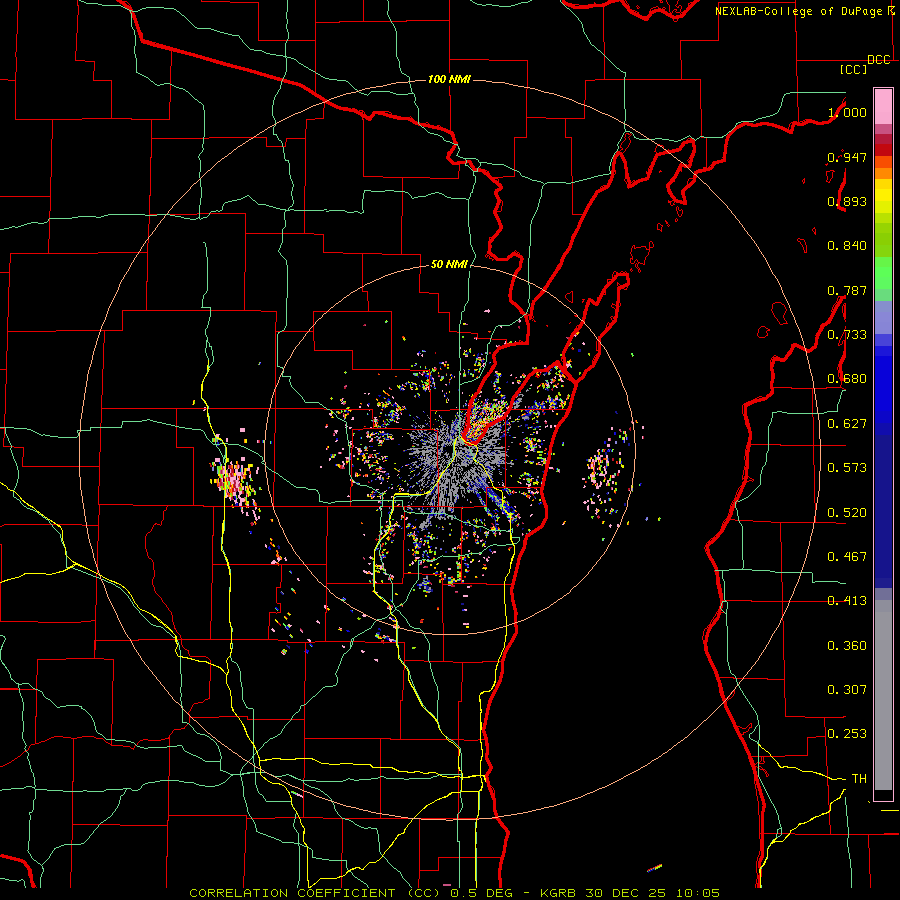Click the bright green color bar segment

click(883, 273)
